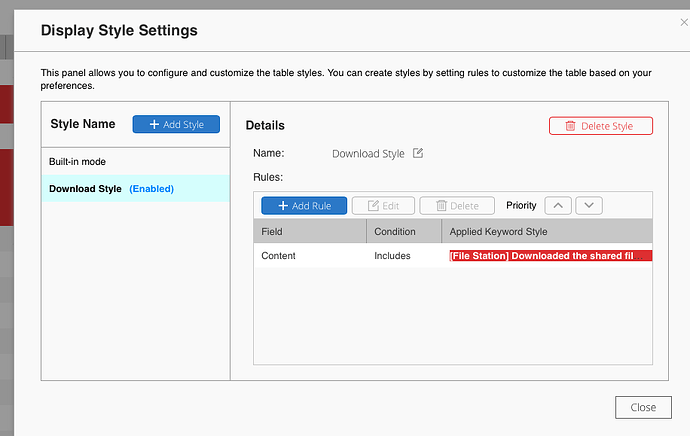This screenshot has width=690, height=436.
Task: Select Built-in mode in the style list
Action: [x=77, y=161]
